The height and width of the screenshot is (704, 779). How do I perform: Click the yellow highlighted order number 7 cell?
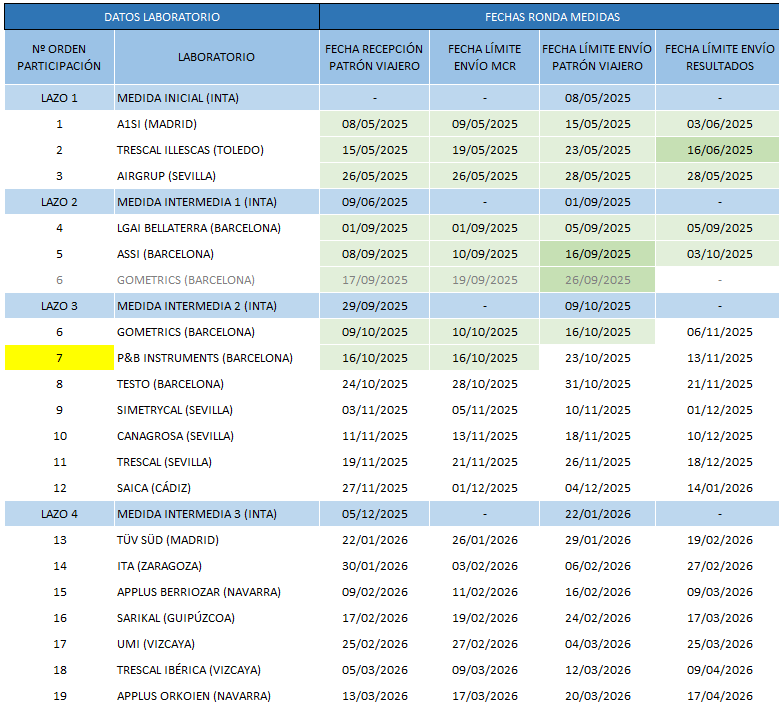(x=59, y=358)
